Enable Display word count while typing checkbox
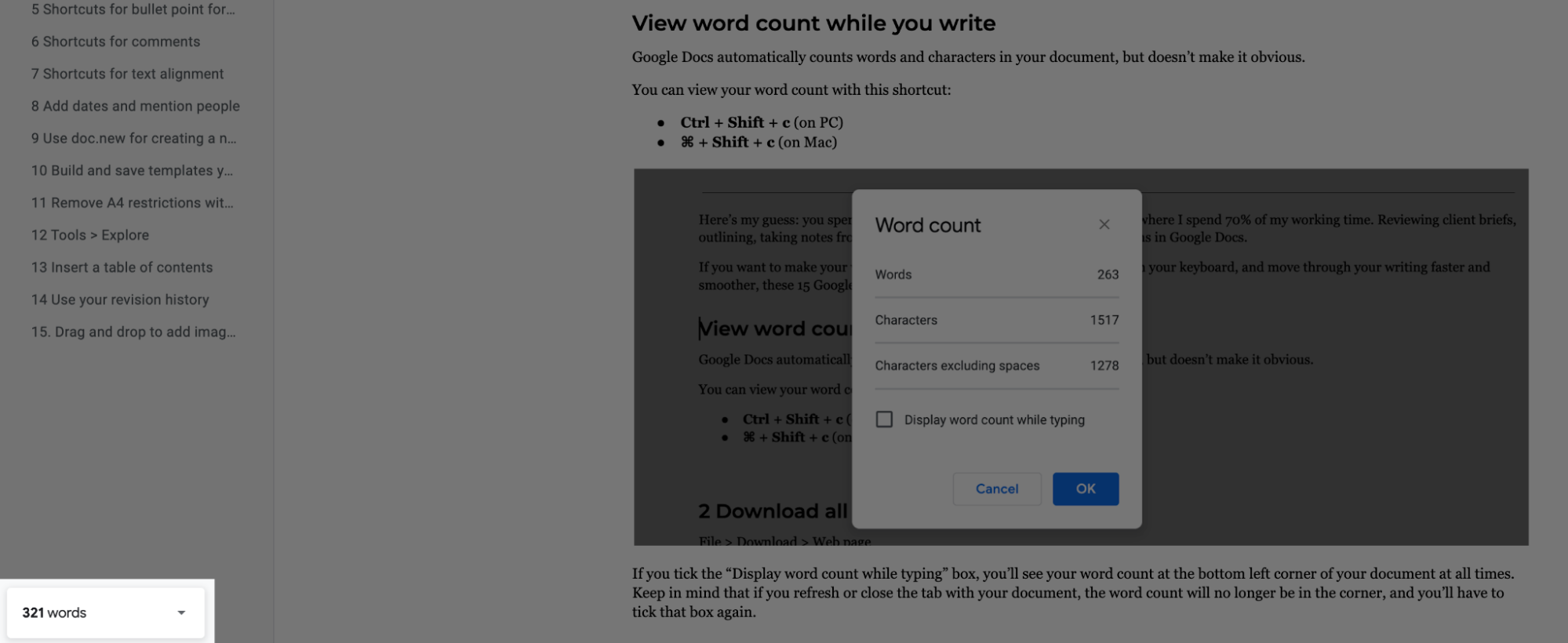The height and width of the screenshot is (643, 1568). (x=885, y=420)
